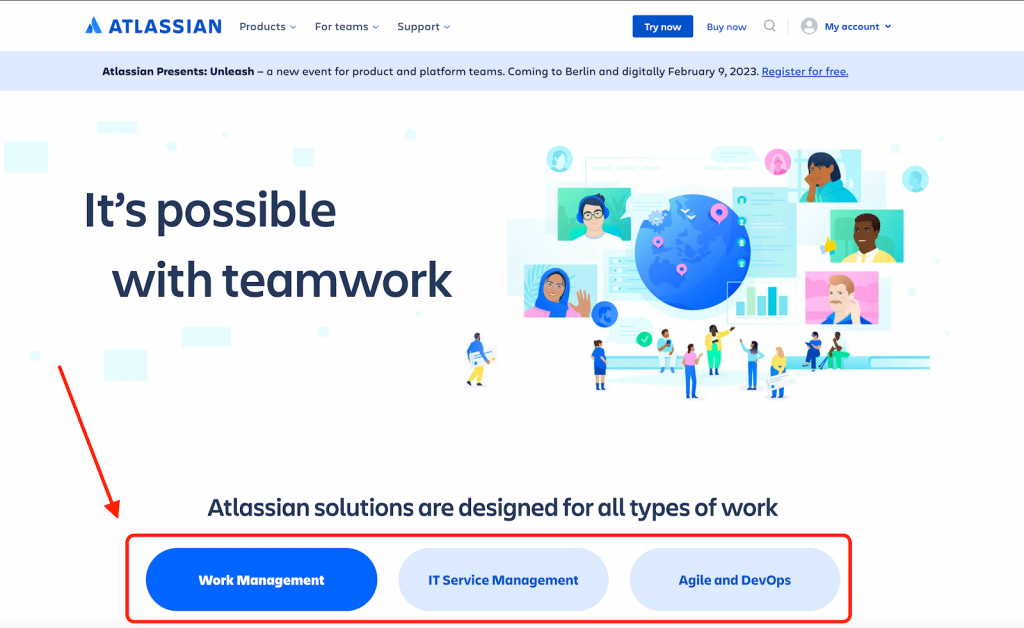Switch to IT Service Management
Image resolution: width=1024 pixels, height=628 pixels.
pos(503,579)
